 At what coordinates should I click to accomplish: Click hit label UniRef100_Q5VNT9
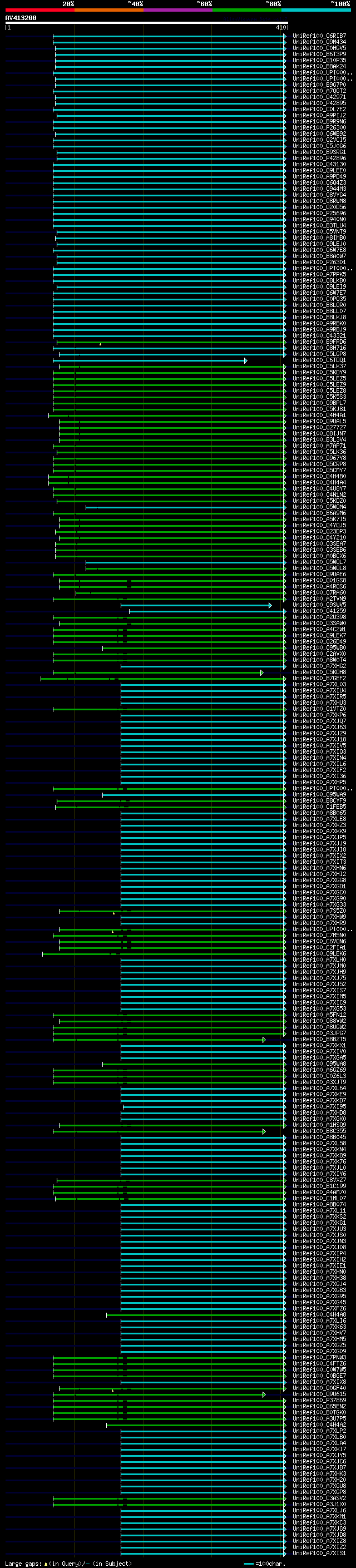(319, 231)
